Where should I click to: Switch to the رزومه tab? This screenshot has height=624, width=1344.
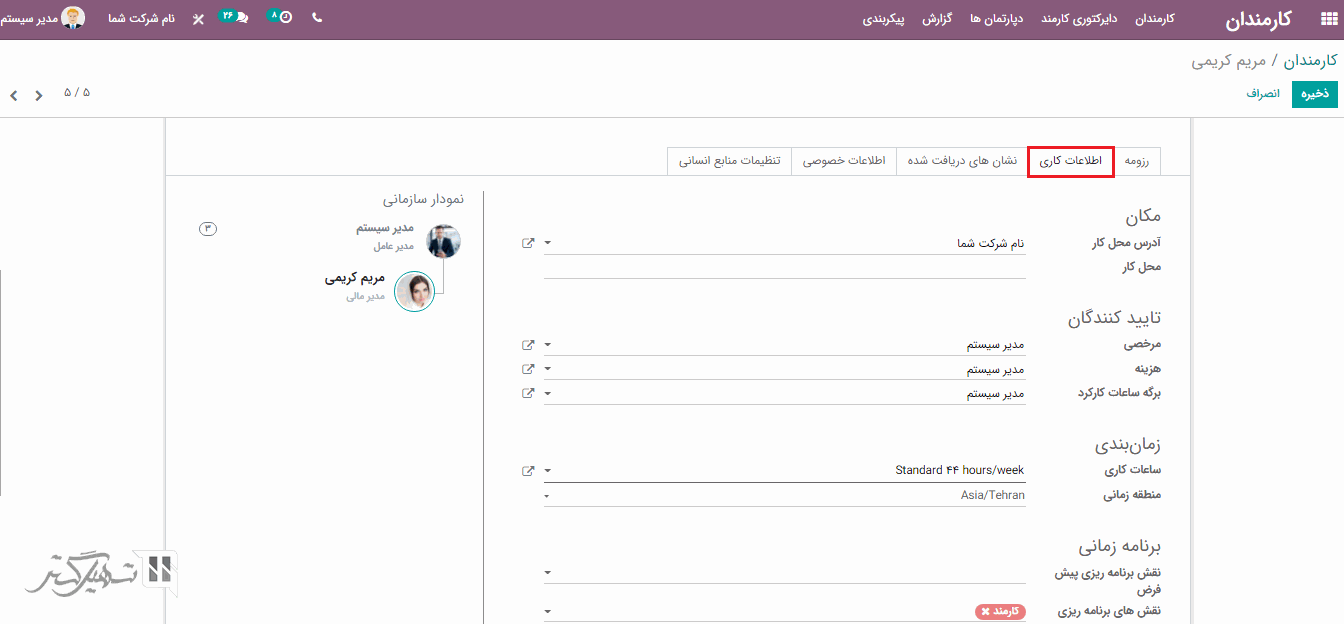click(x=1136, y=161)
